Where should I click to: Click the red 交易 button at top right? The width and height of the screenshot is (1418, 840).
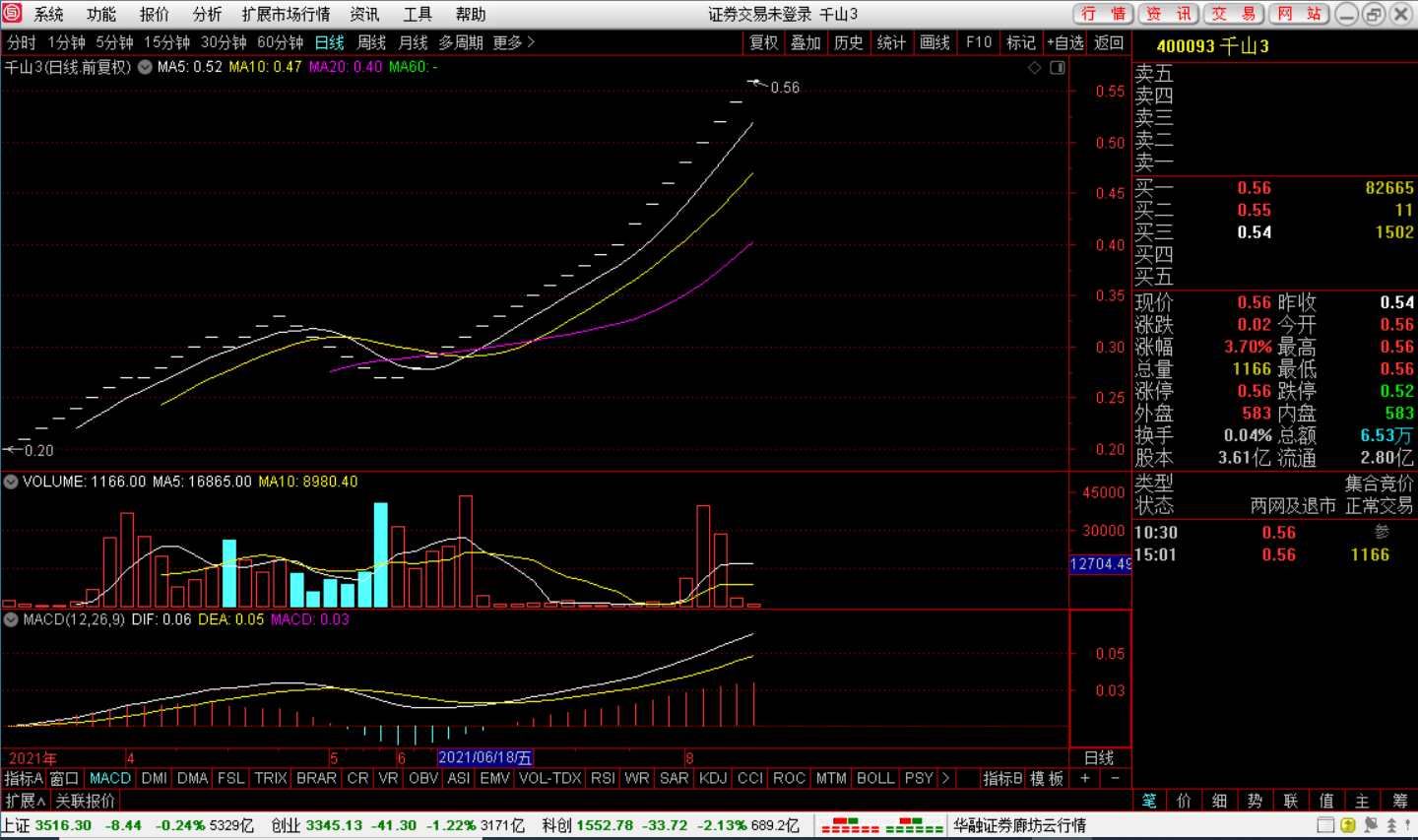(x=1234, y=14)
